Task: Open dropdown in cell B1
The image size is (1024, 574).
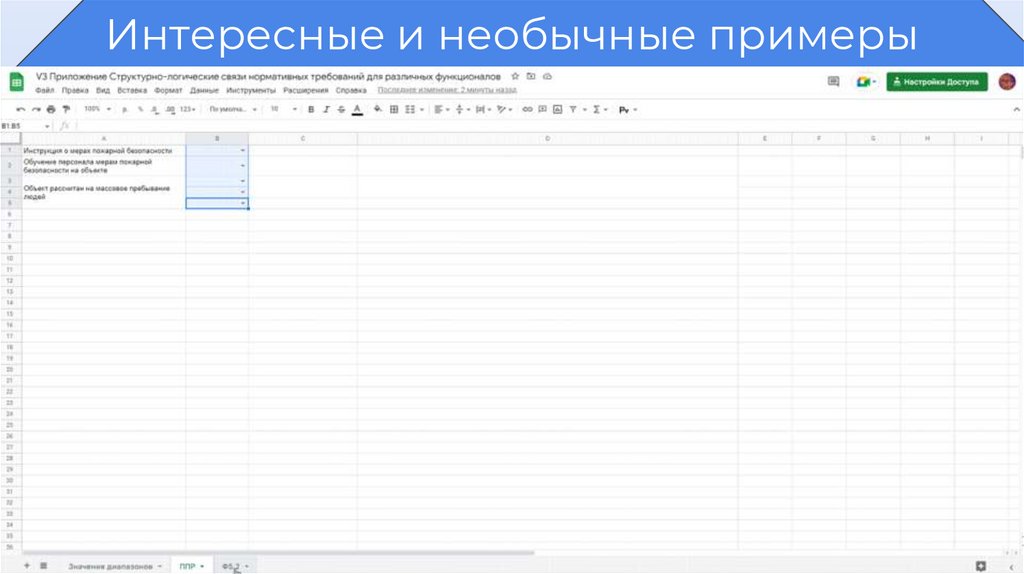Action: point(242,151)
